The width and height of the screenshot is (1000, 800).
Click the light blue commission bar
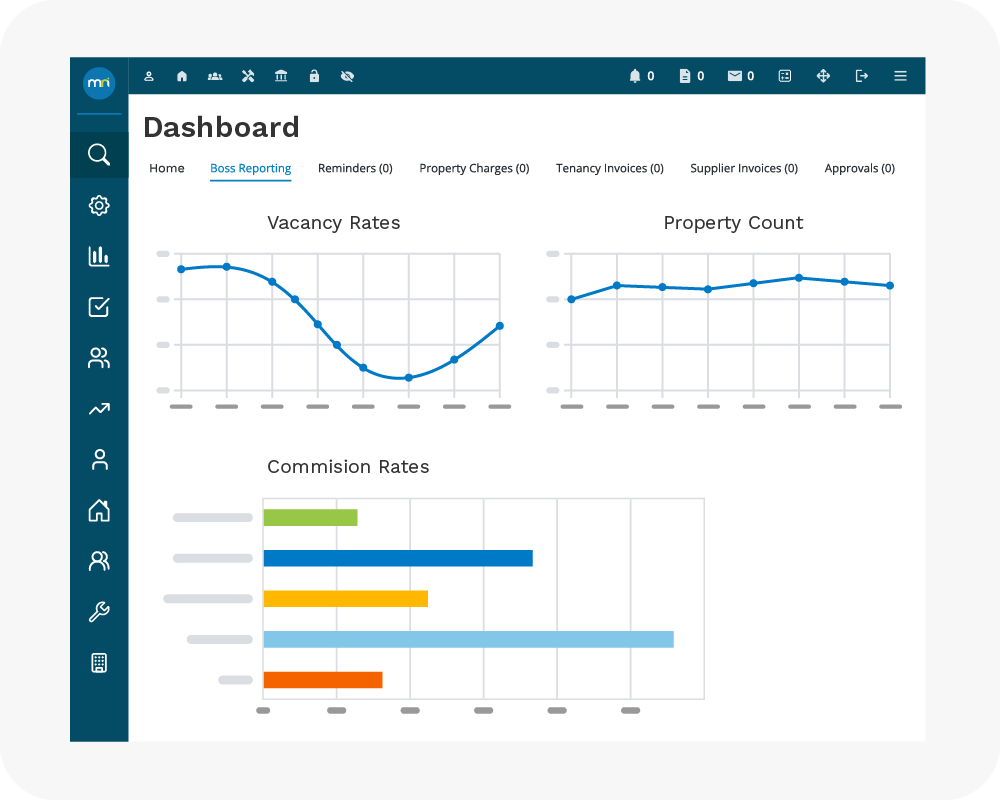[x=468, y=639]
